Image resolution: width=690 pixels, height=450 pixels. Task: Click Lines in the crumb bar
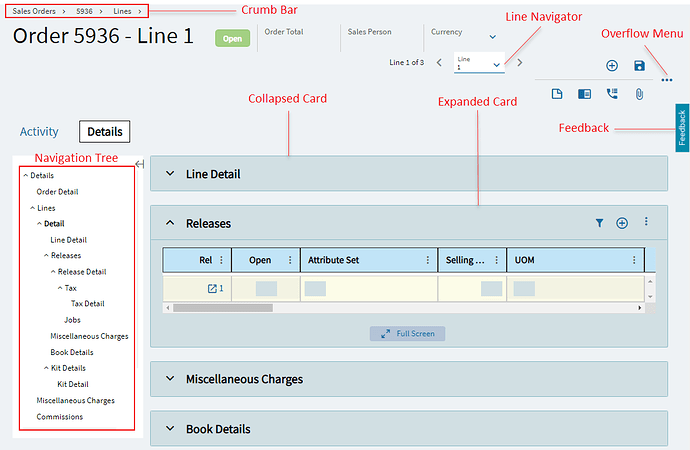[122, 11]
